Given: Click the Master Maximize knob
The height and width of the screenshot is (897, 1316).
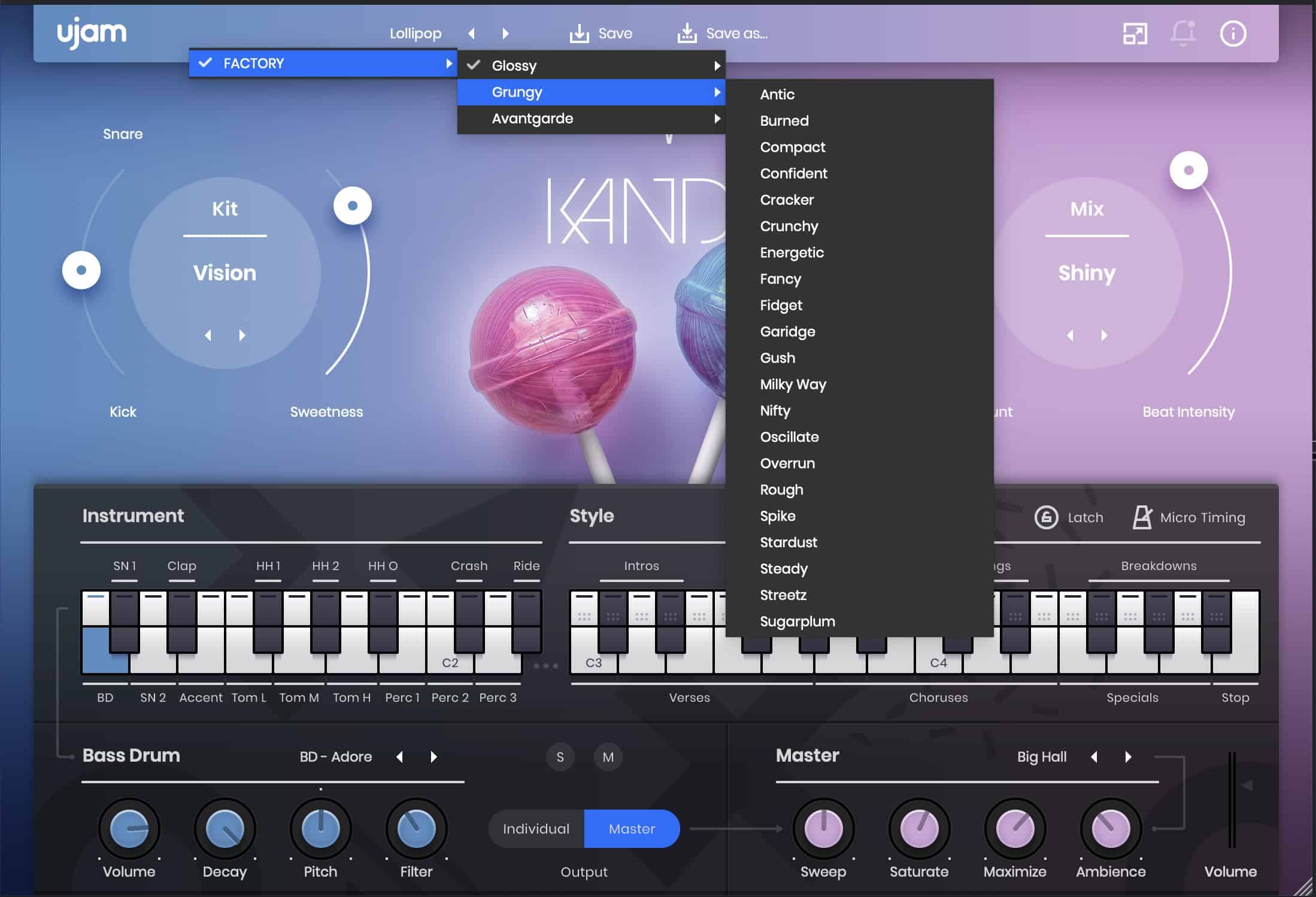Looking at the screenshot, I should (x=1015, y=829).
